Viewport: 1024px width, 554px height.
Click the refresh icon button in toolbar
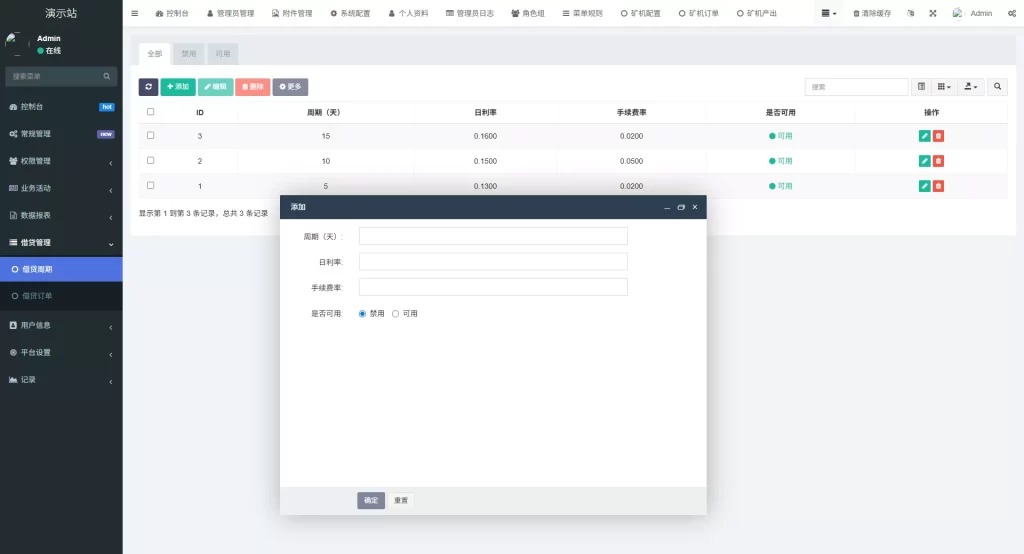[x=148, y=87]
